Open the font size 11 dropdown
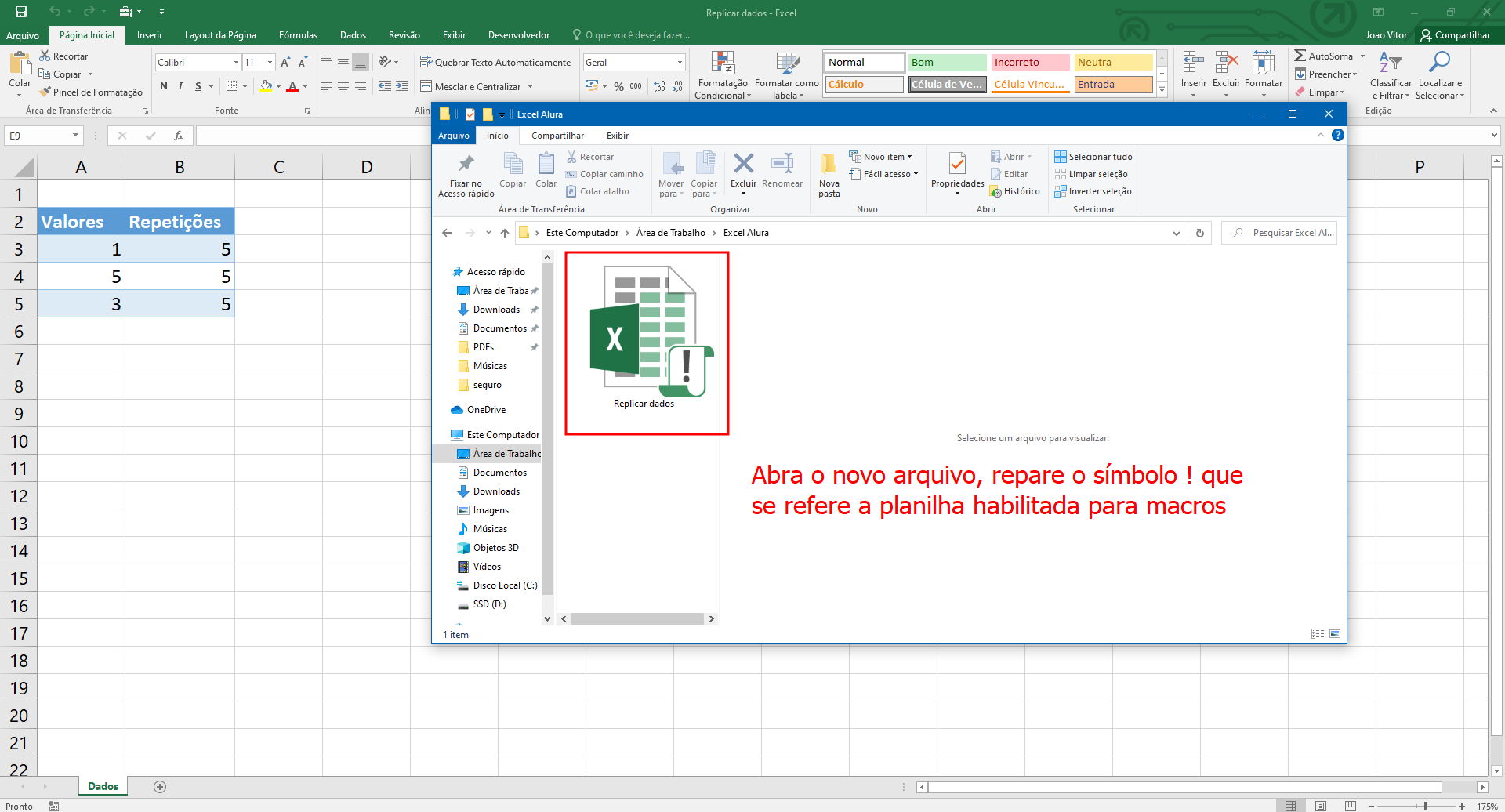 coord(270,62)
